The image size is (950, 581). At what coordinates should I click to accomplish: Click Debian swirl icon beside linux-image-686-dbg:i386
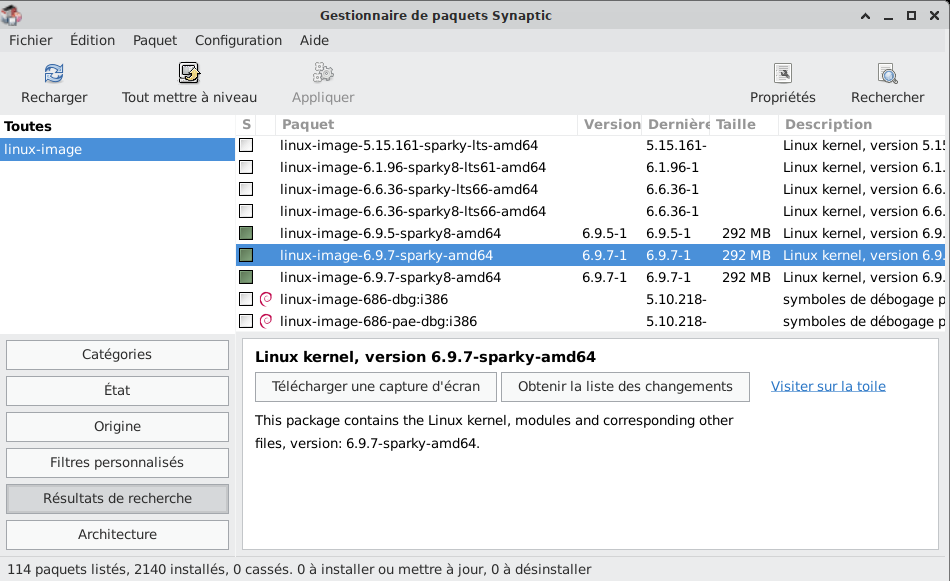[x=265, y=299]
